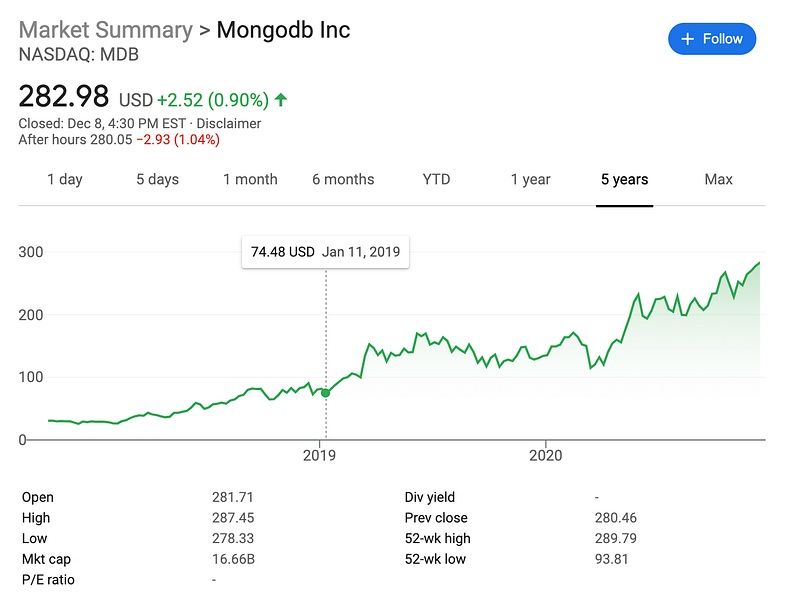Switch to the 5 days range
Image resolution: width=800 pixels, height=598 pixels.
coord(157,180)
